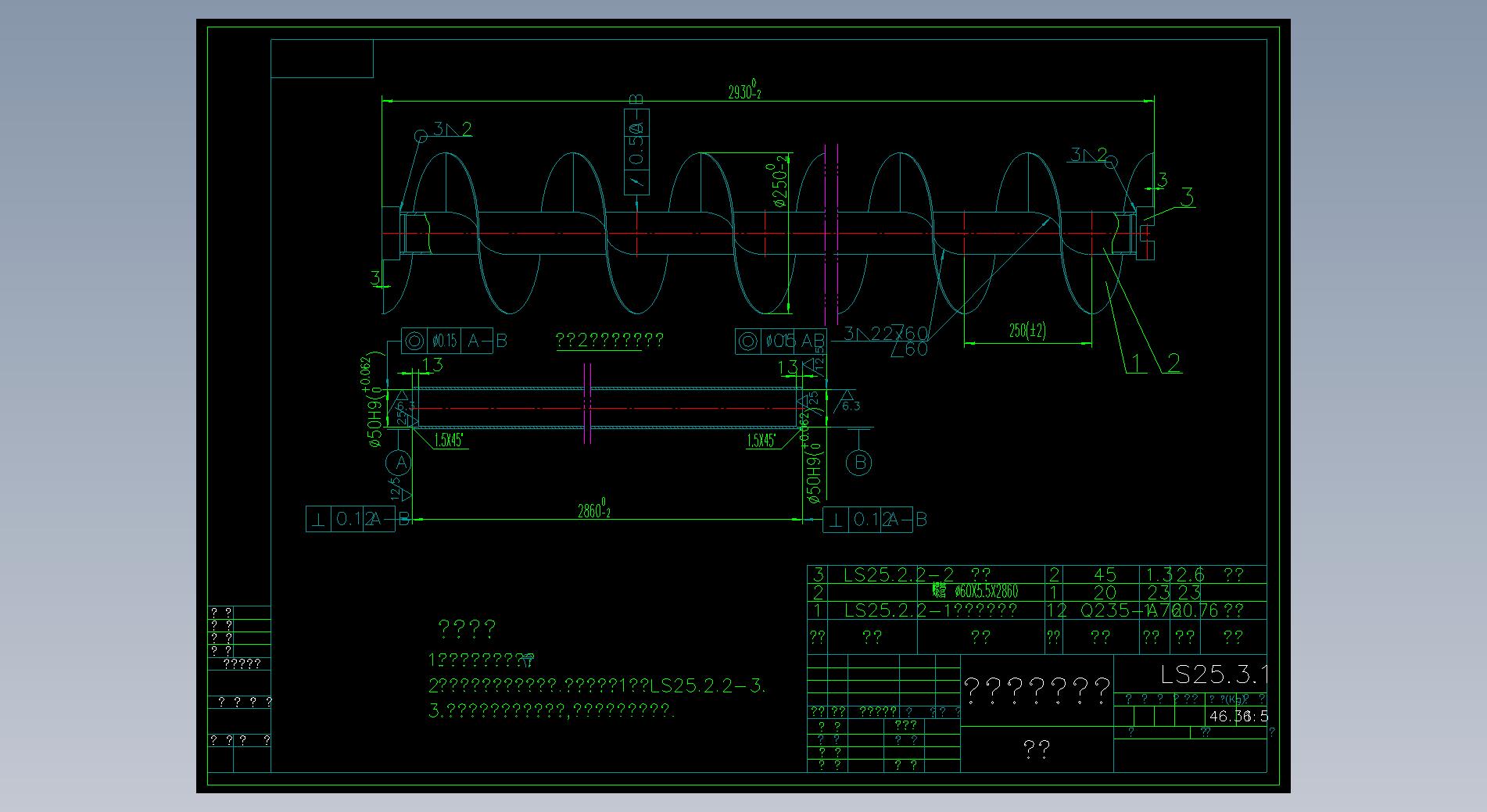Screen dimensions: 1487x812
Task: Click the pitch dimension 250(±2)
Action: coord(1027,331)
